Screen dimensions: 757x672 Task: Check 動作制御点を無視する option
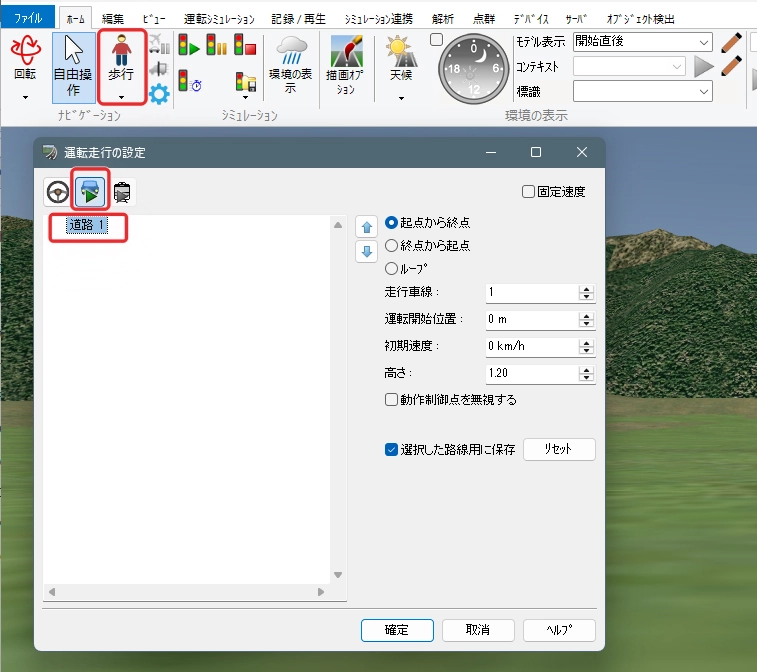pyautogui.click(x=392, y=400)
